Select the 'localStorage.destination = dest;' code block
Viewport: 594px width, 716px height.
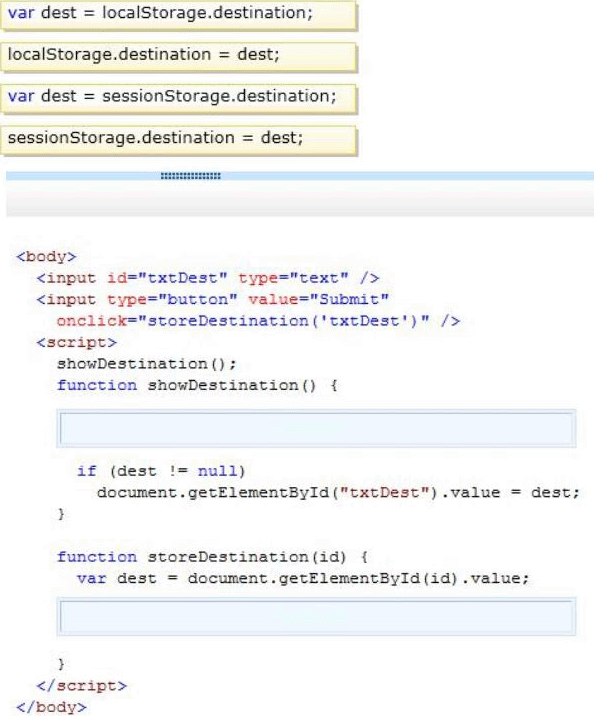point(179,56)
